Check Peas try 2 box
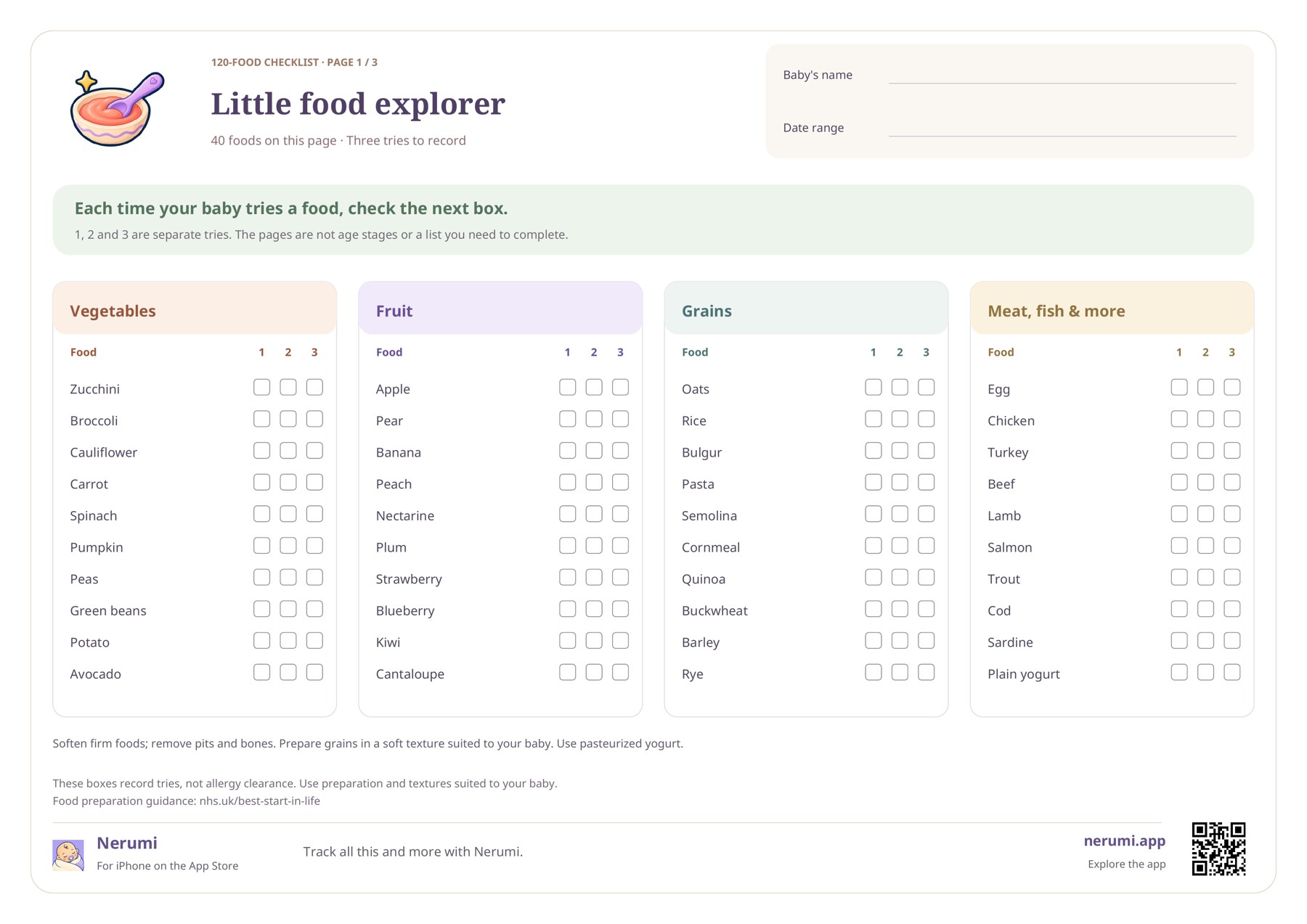 [288, 577]
